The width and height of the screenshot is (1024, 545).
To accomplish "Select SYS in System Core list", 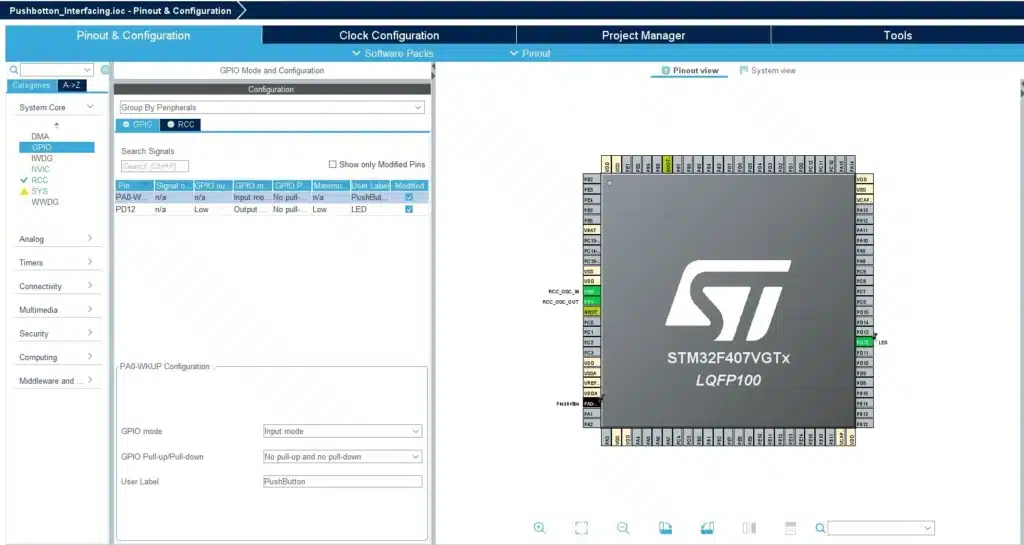I will point(39,191).
